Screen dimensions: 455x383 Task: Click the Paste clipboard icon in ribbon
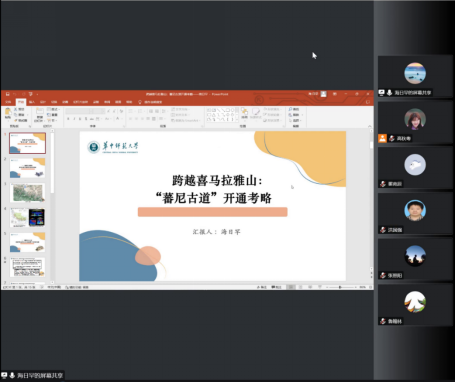click(8, 113)
